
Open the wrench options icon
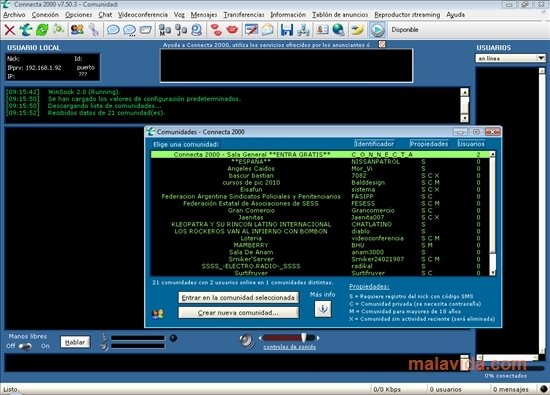tap(93, 30)
